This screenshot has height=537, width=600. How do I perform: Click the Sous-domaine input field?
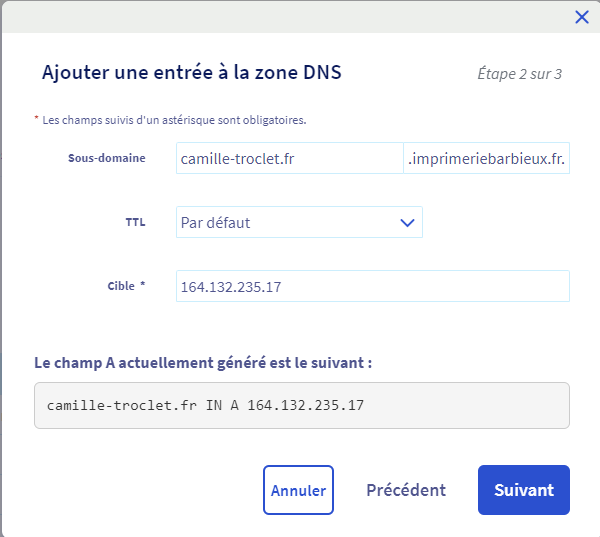289,159
